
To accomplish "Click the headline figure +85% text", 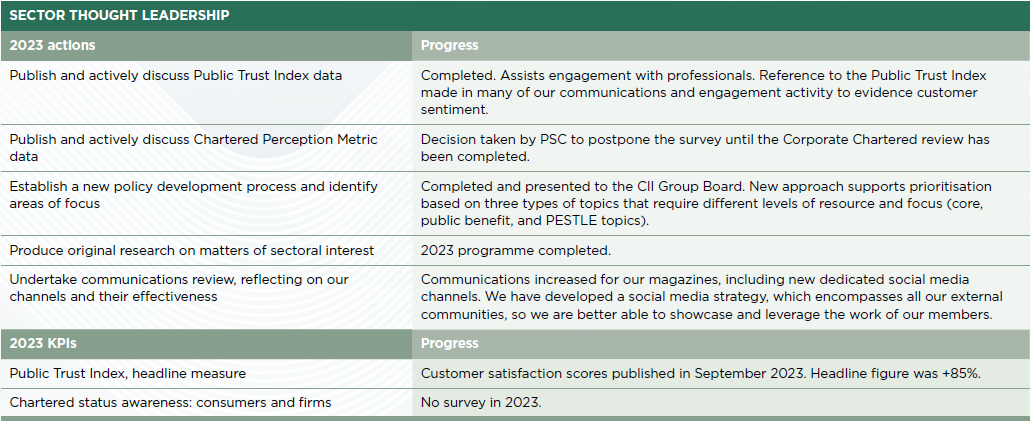I will [x=896, y=374].
